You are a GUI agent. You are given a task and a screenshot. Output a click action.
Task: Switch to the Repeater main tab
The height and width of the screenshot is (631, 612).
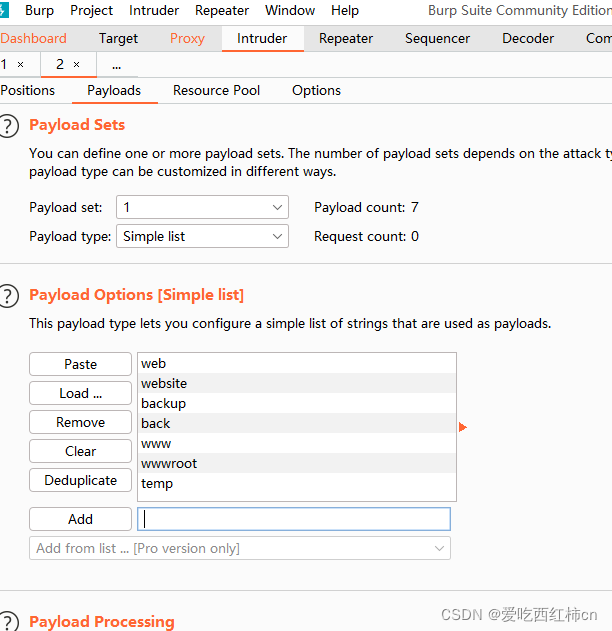click(x=346, y=38)
